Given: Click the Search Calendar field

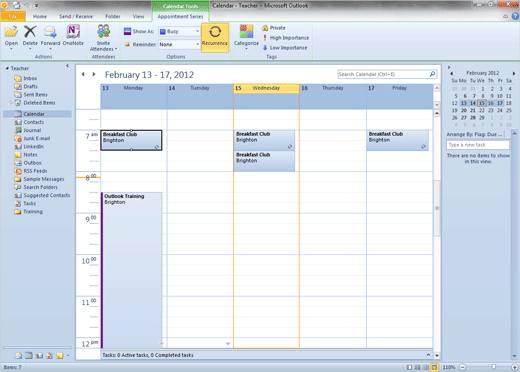Looking at the screenshot, I should 383,74.
